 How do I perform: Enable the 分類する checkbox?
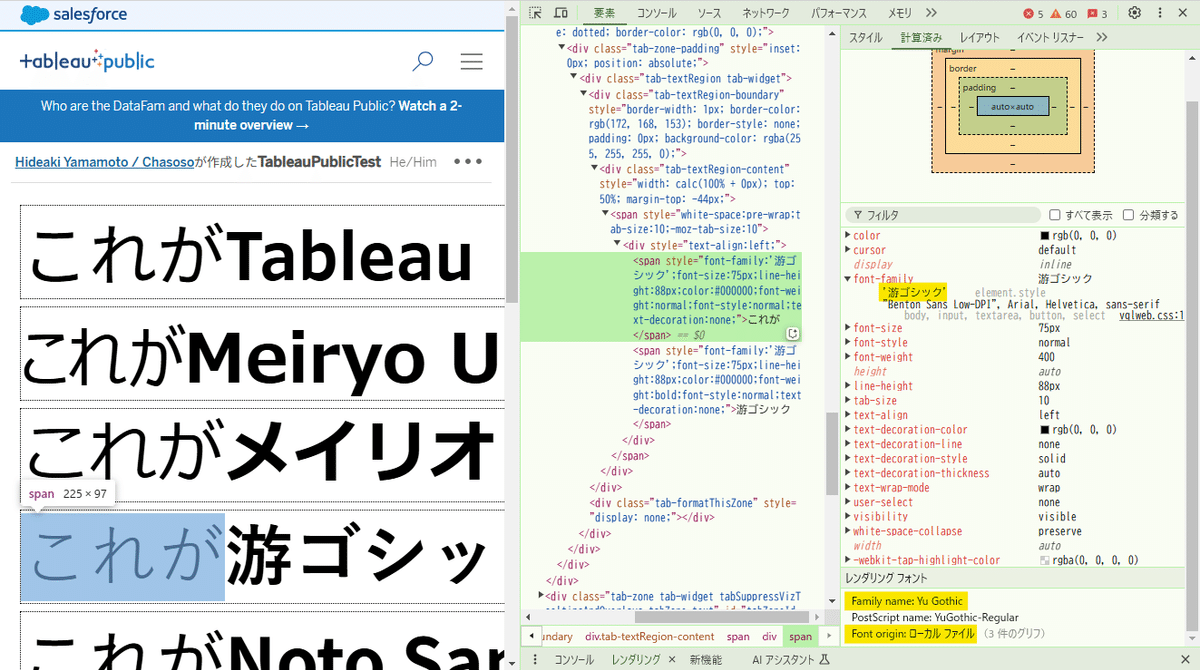pyautogui.click(x=1128, y=215)
